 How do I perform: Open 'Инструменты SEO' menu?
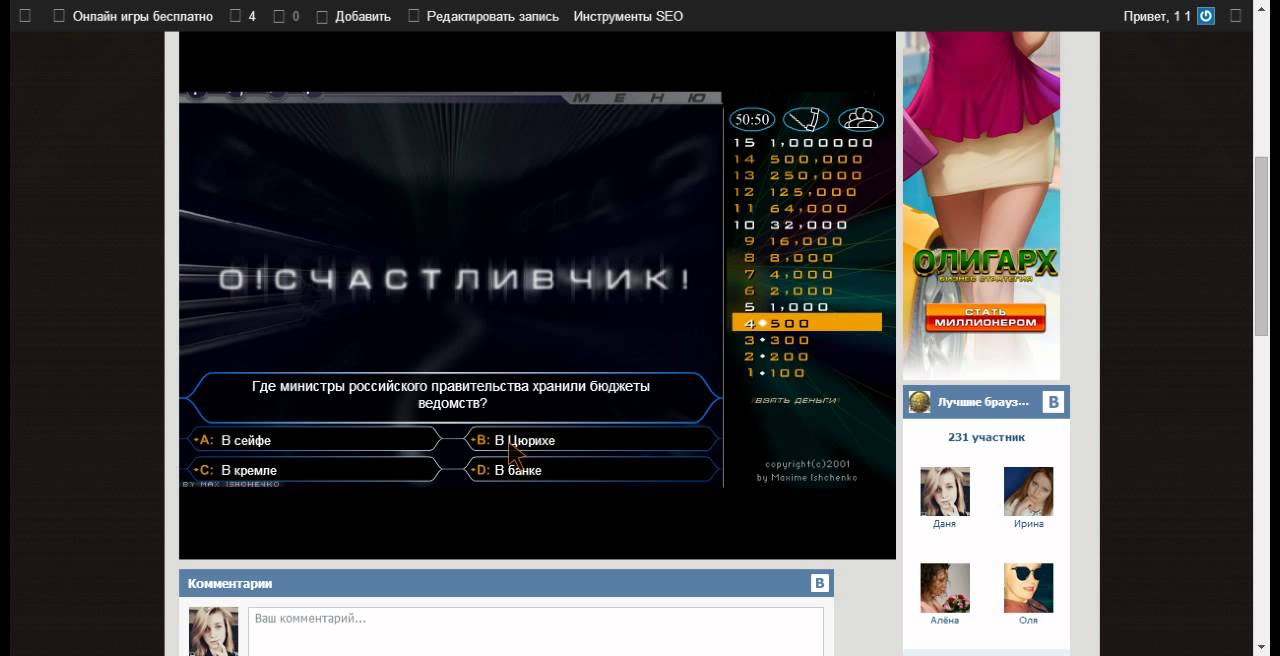click(x=628, y=16)
